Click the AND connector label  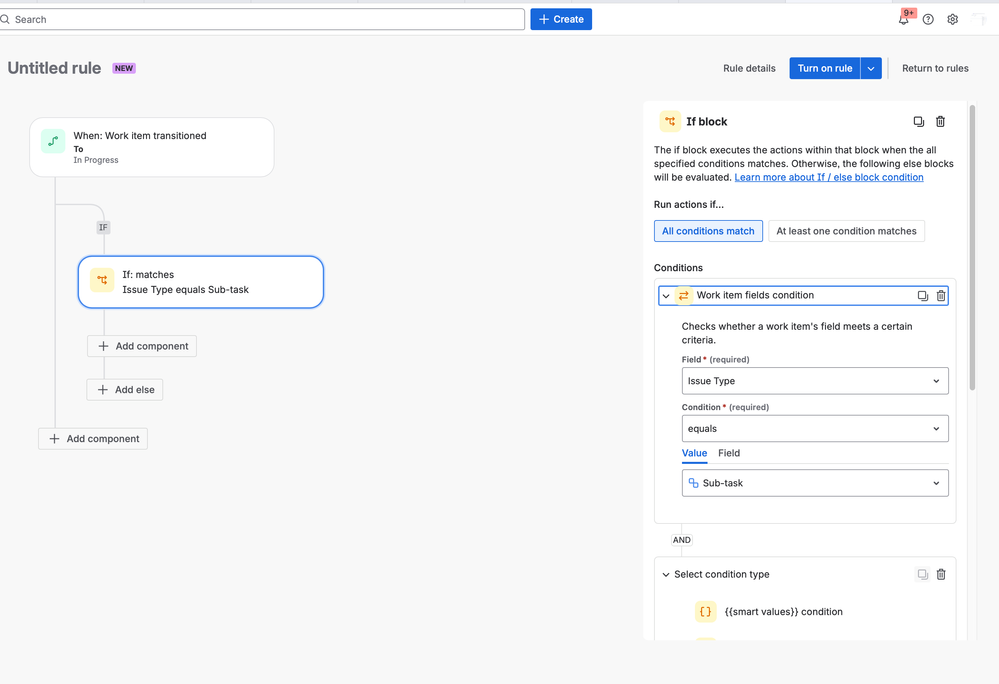pos(682,540)
